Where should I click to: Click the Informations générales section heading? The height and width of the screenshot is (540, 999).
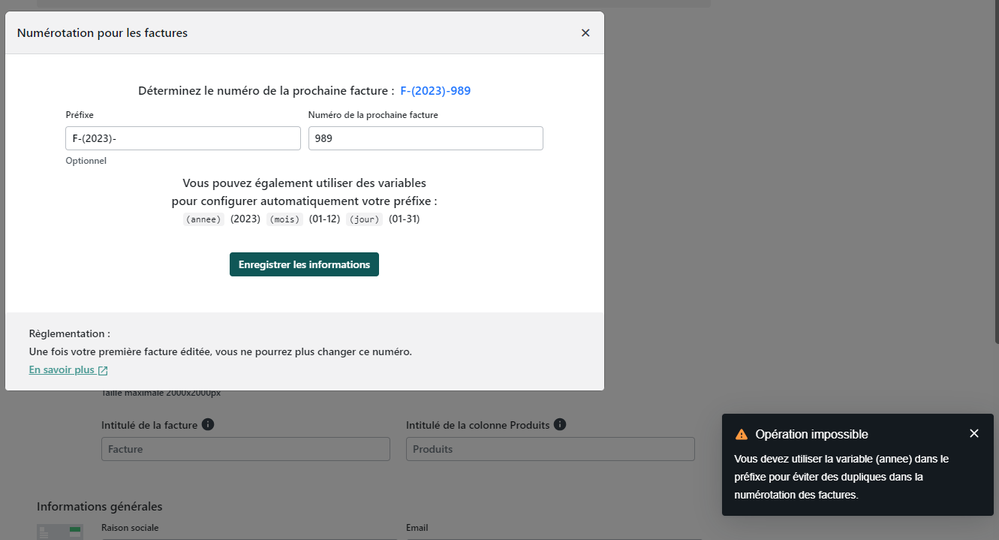(x=99, y=507)
